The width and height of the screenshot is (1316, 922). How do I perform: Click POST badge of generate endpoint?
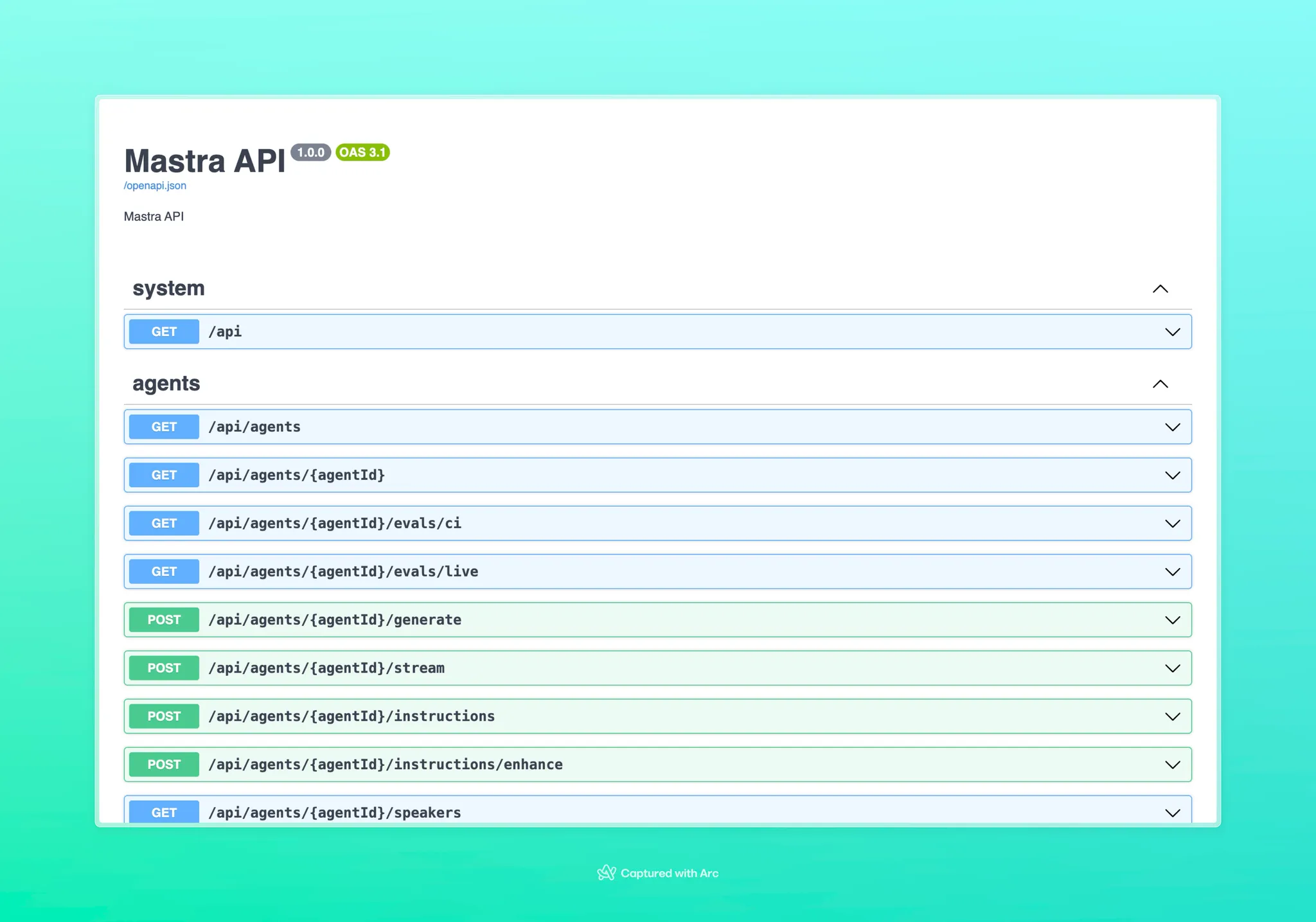164,619
